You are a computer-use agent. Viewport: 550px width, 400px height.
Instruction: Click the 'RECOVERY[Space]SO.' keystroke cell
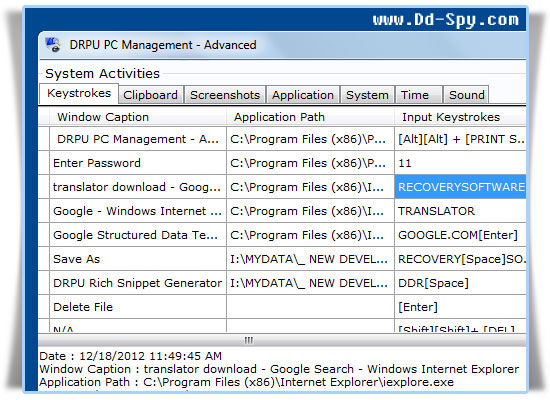(x=460, y=259)
